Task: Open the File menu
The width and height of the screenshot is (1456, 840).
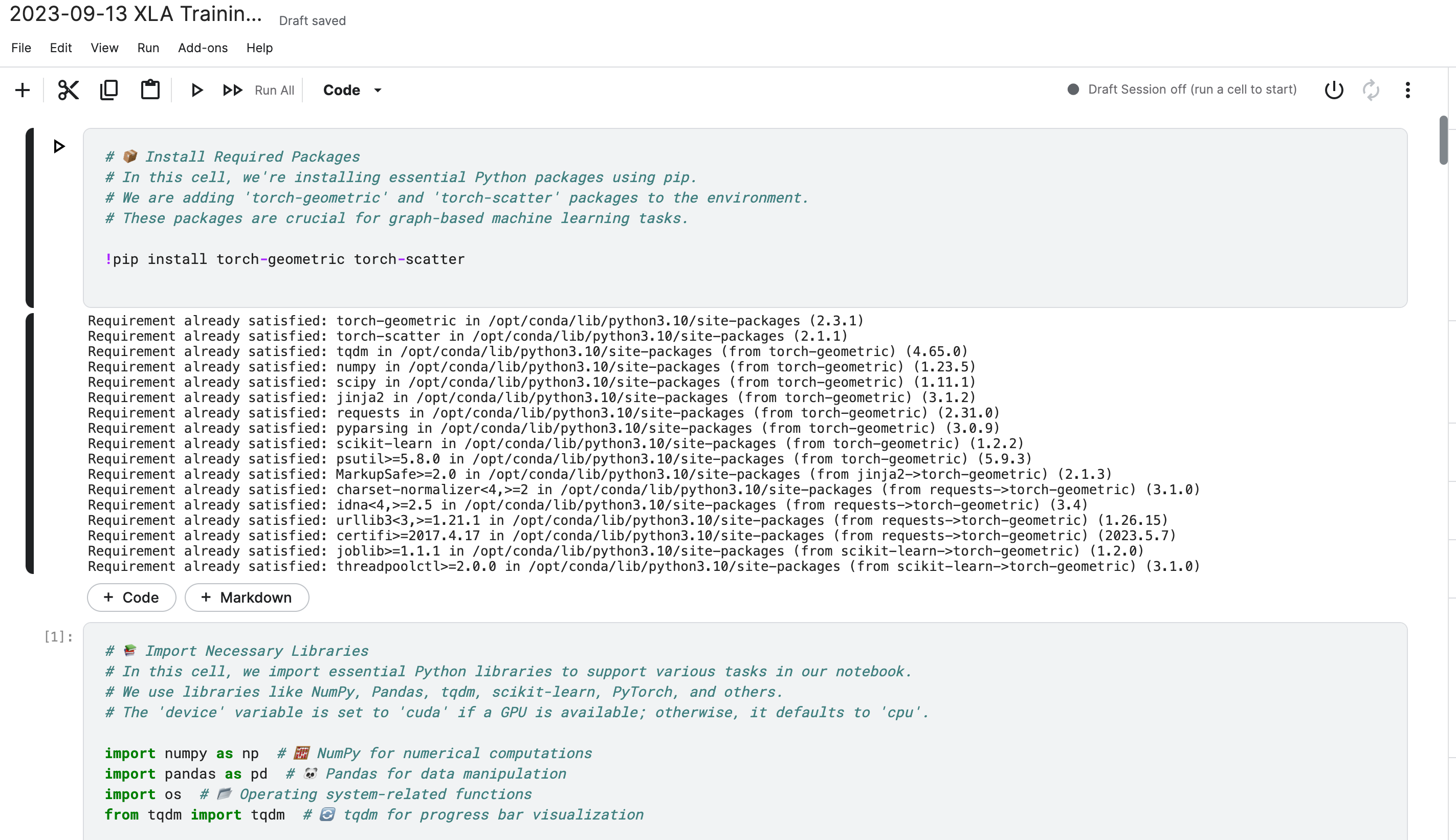Action: coord(21,48)
